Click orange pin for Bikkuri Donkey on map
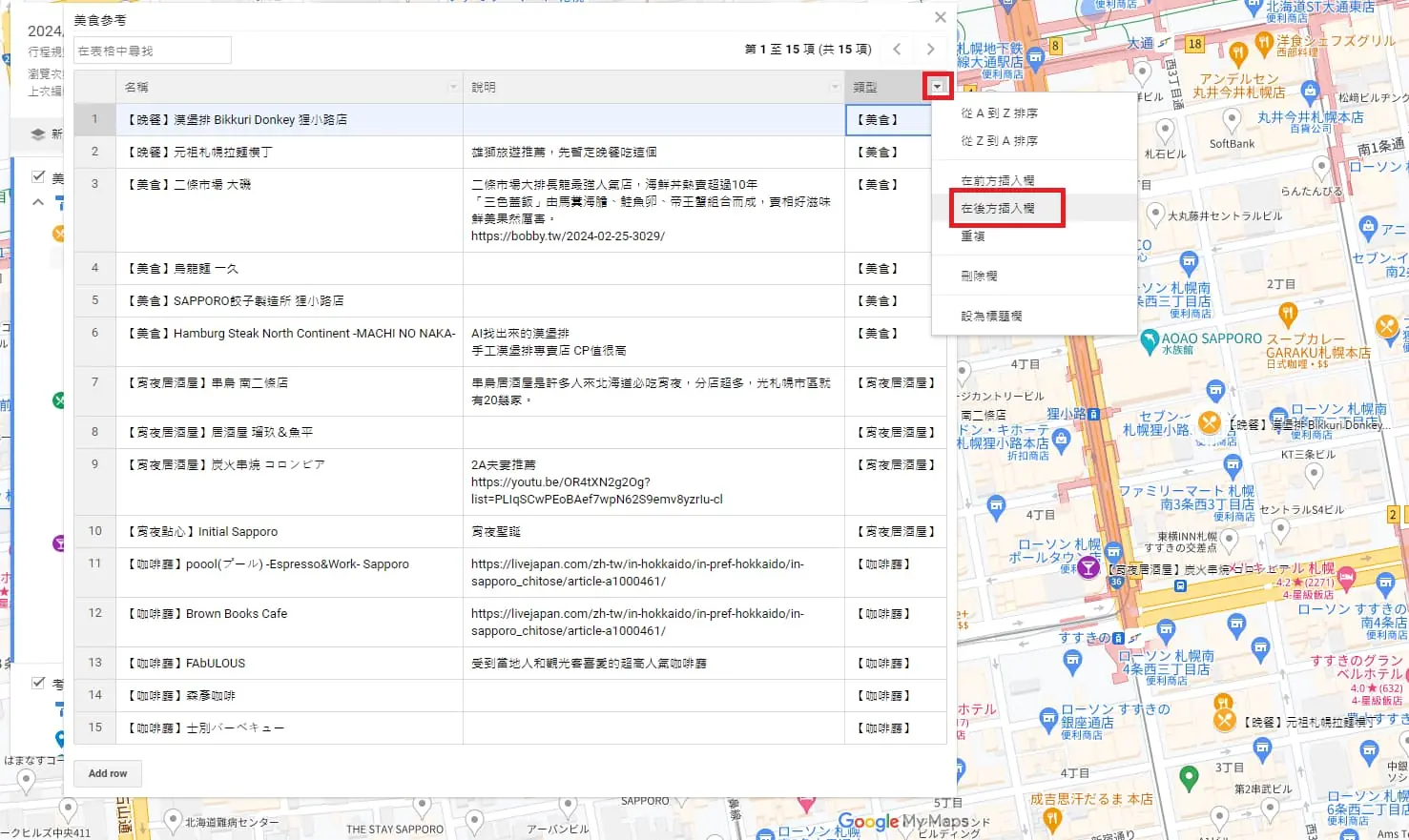Viewport: 1409px width, 840px height. click(x=1209, y=422)
